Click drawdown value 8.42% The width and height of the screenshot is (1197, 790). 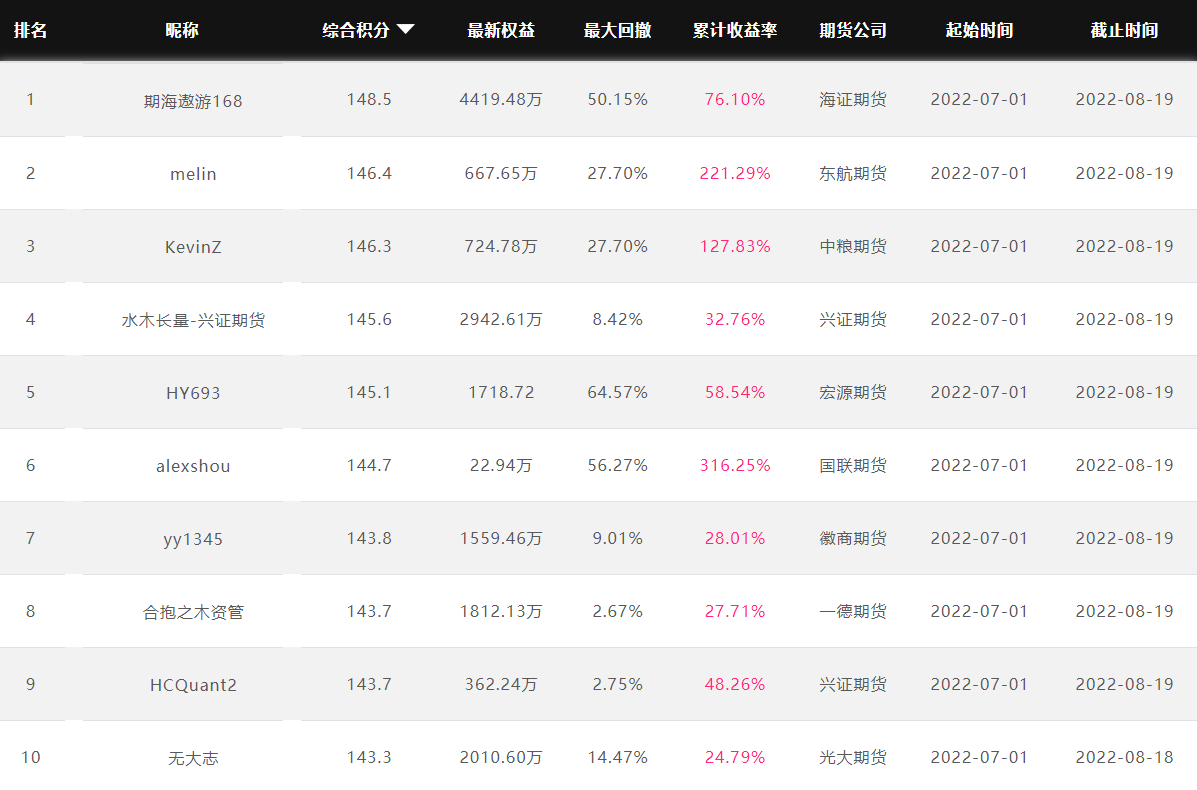(618, 319)
